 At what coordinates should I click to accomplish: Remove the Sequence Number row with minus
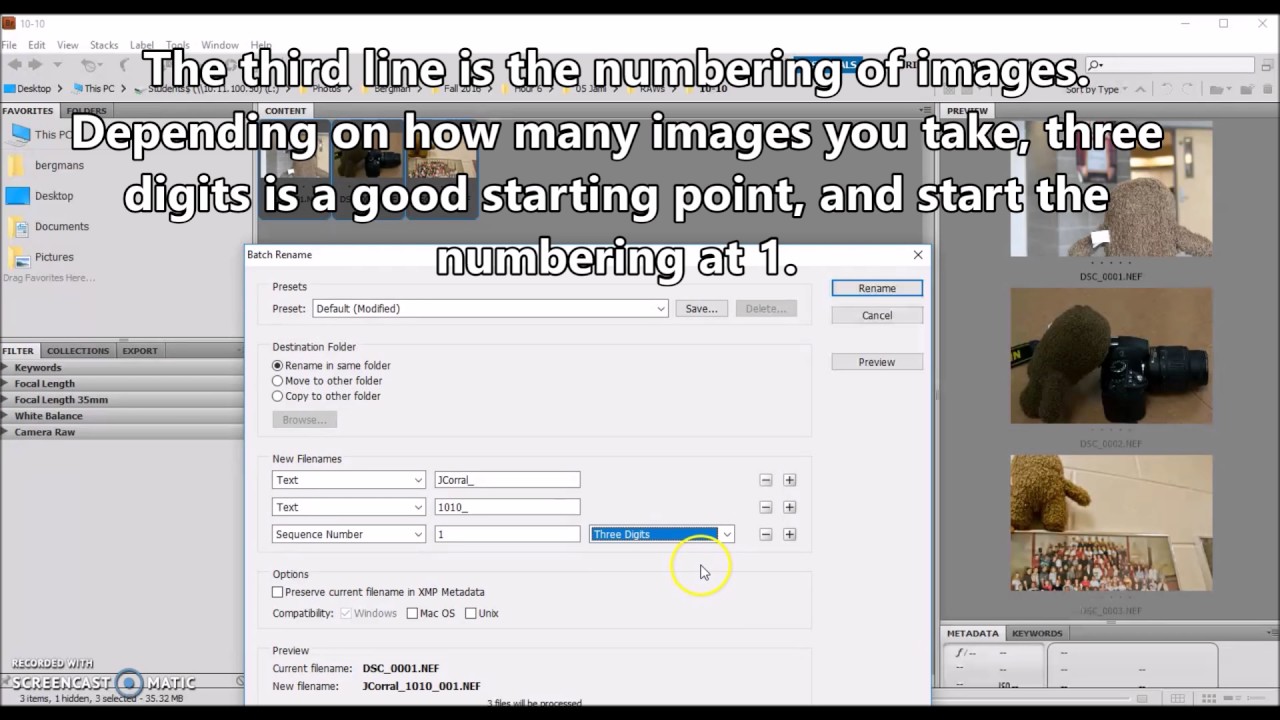(x=765, y=534)
